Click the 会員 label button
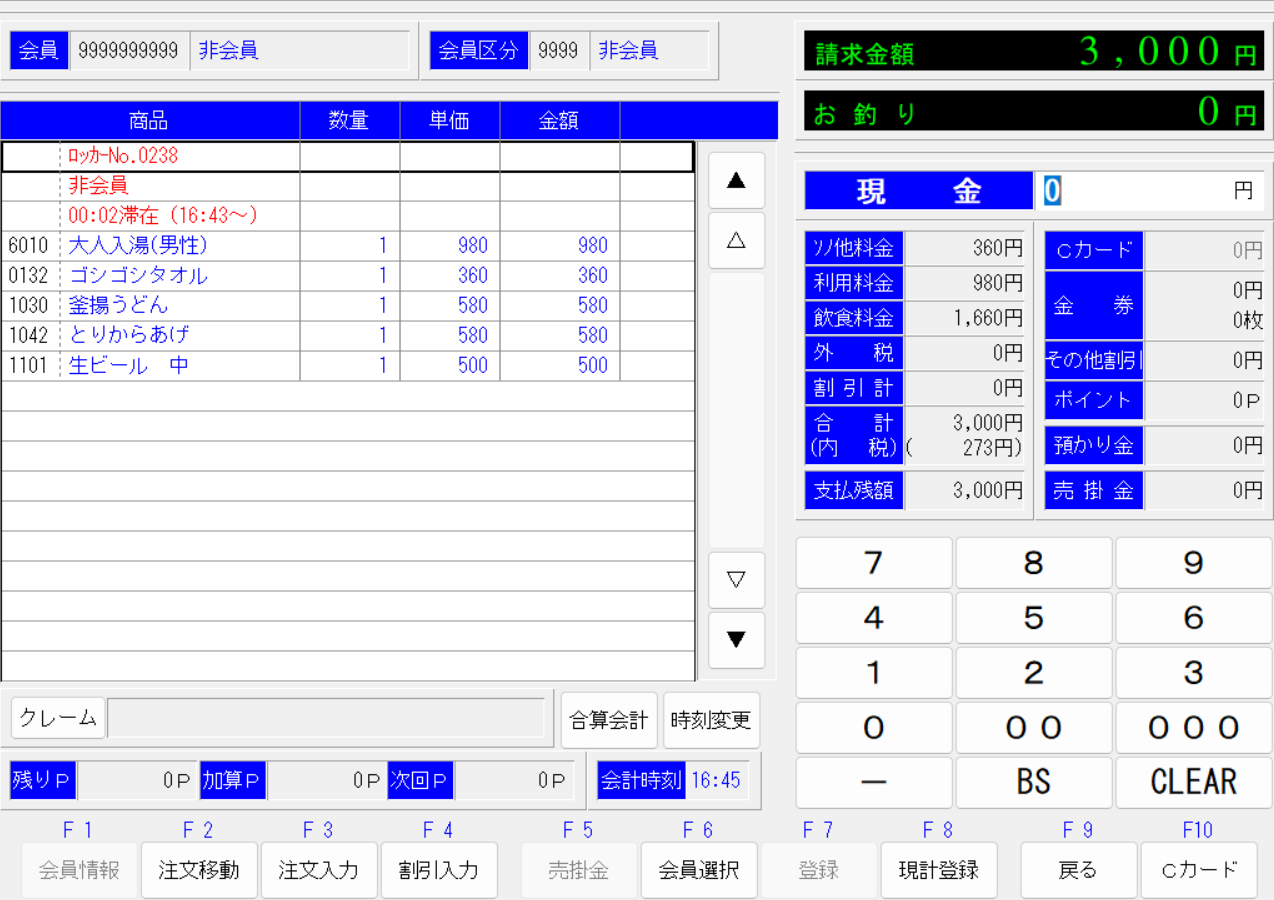The image size is (1274, 900). point(39,51)
